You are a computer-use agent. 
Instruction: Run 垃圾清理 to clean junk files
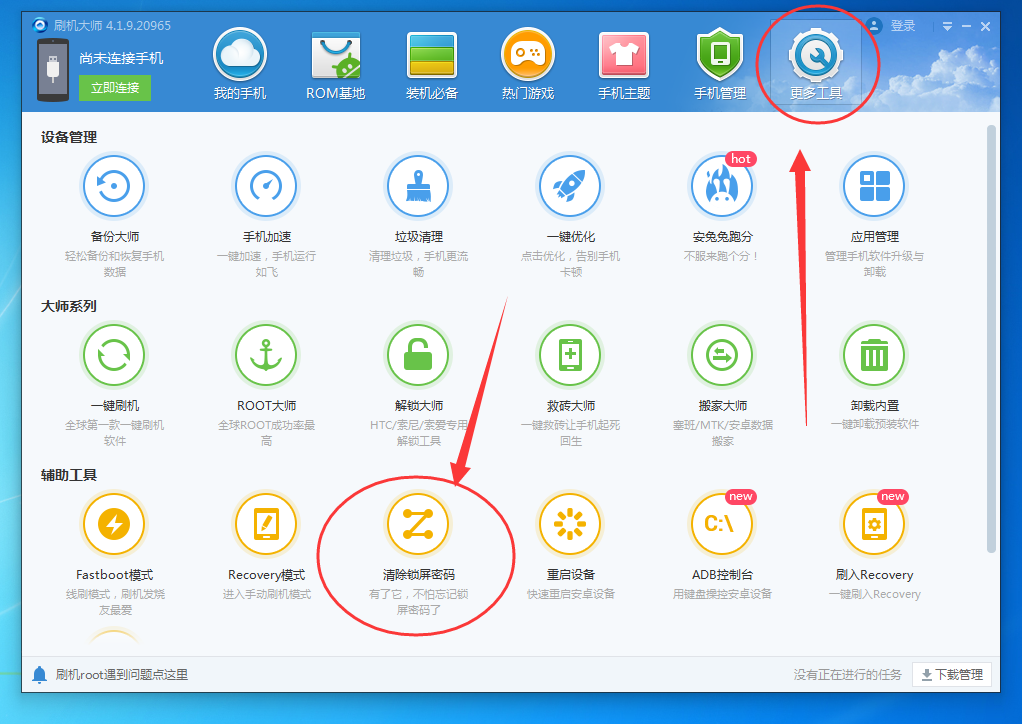(417, 185)
